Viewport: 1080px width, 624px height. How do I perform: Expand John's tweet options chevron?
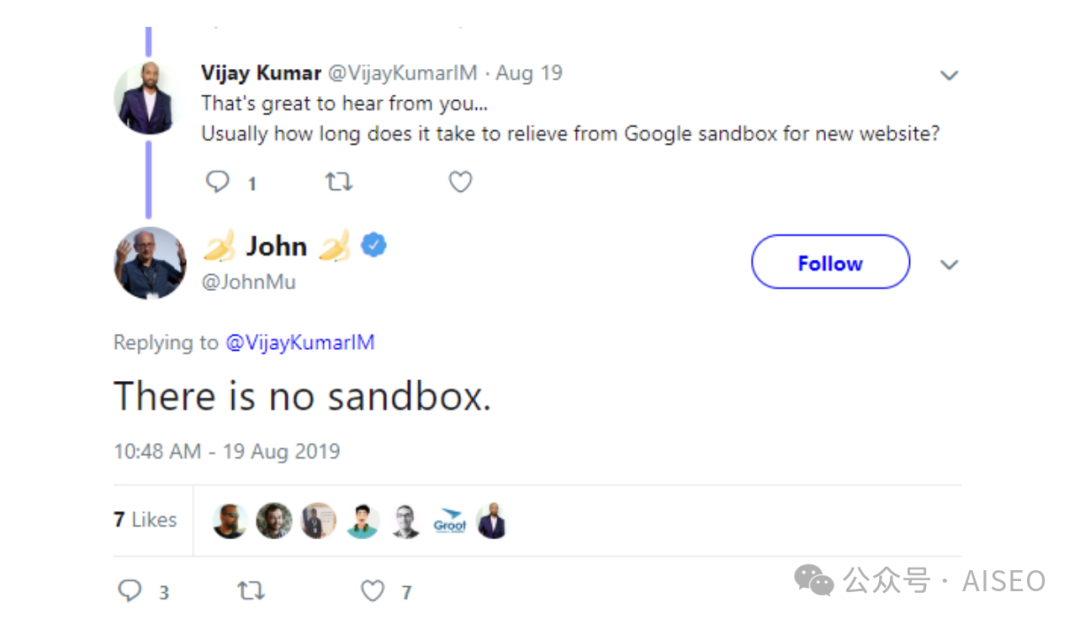[x=949, y=265]
